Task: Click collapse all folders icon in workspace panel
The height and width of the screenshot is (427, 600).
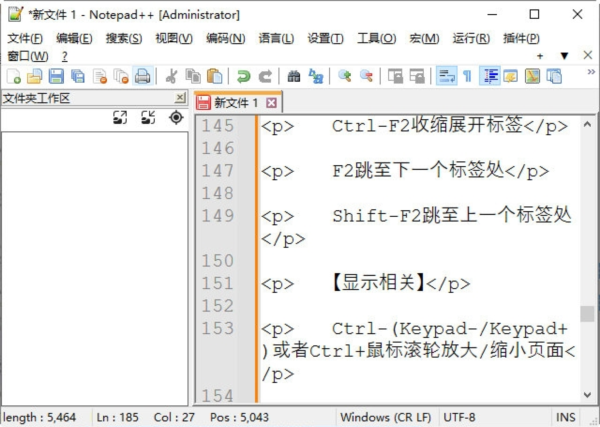Action: pos(148,117)
